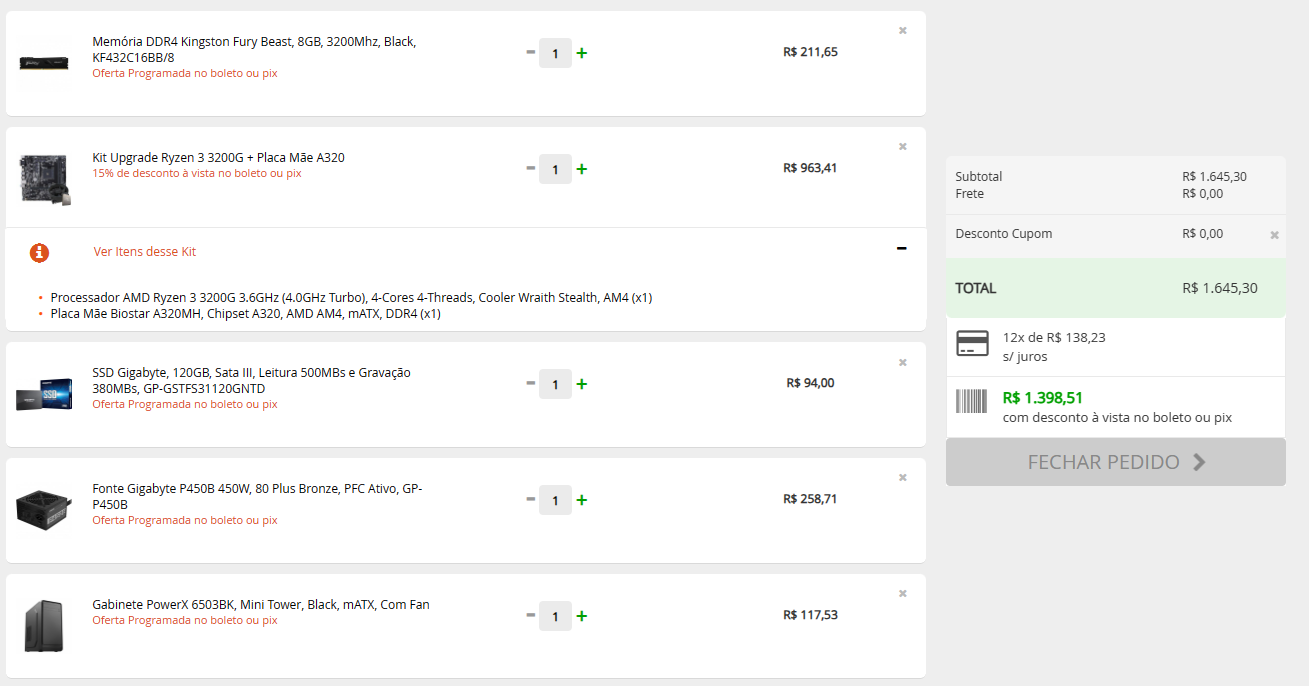Click the Processador AMD Ryzen 3 3200G line

tap(351, 298)
